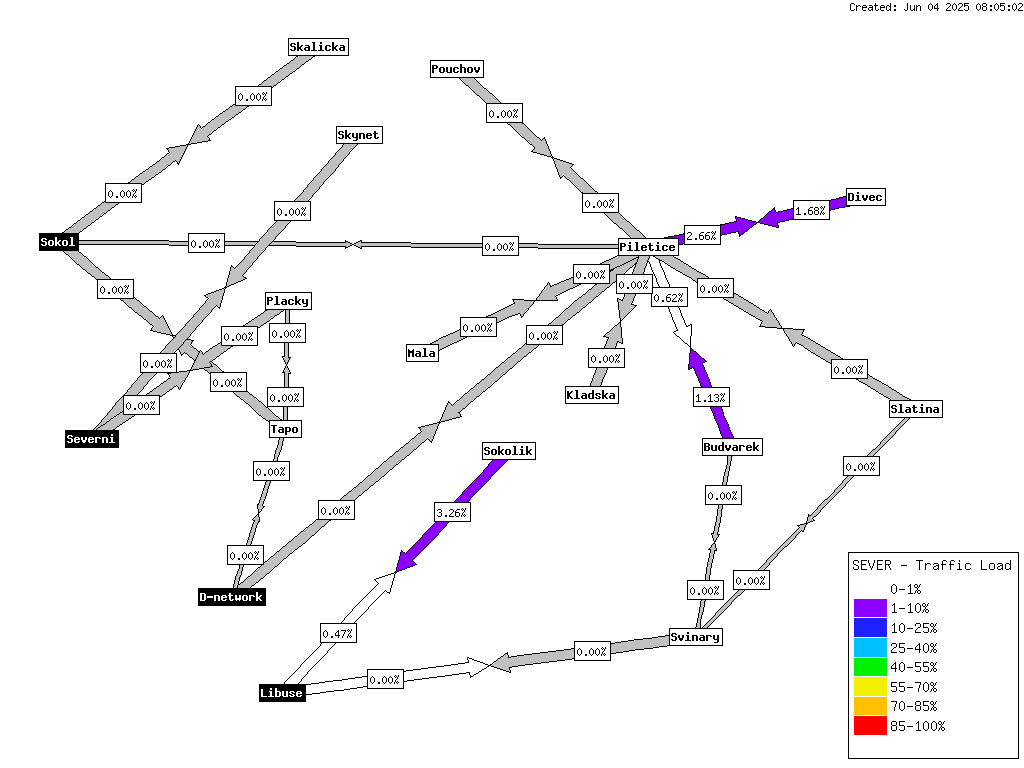Open the 0.62% link load label
The width and height of the screenshot is (1024, 768).
[x=669, y=298]
